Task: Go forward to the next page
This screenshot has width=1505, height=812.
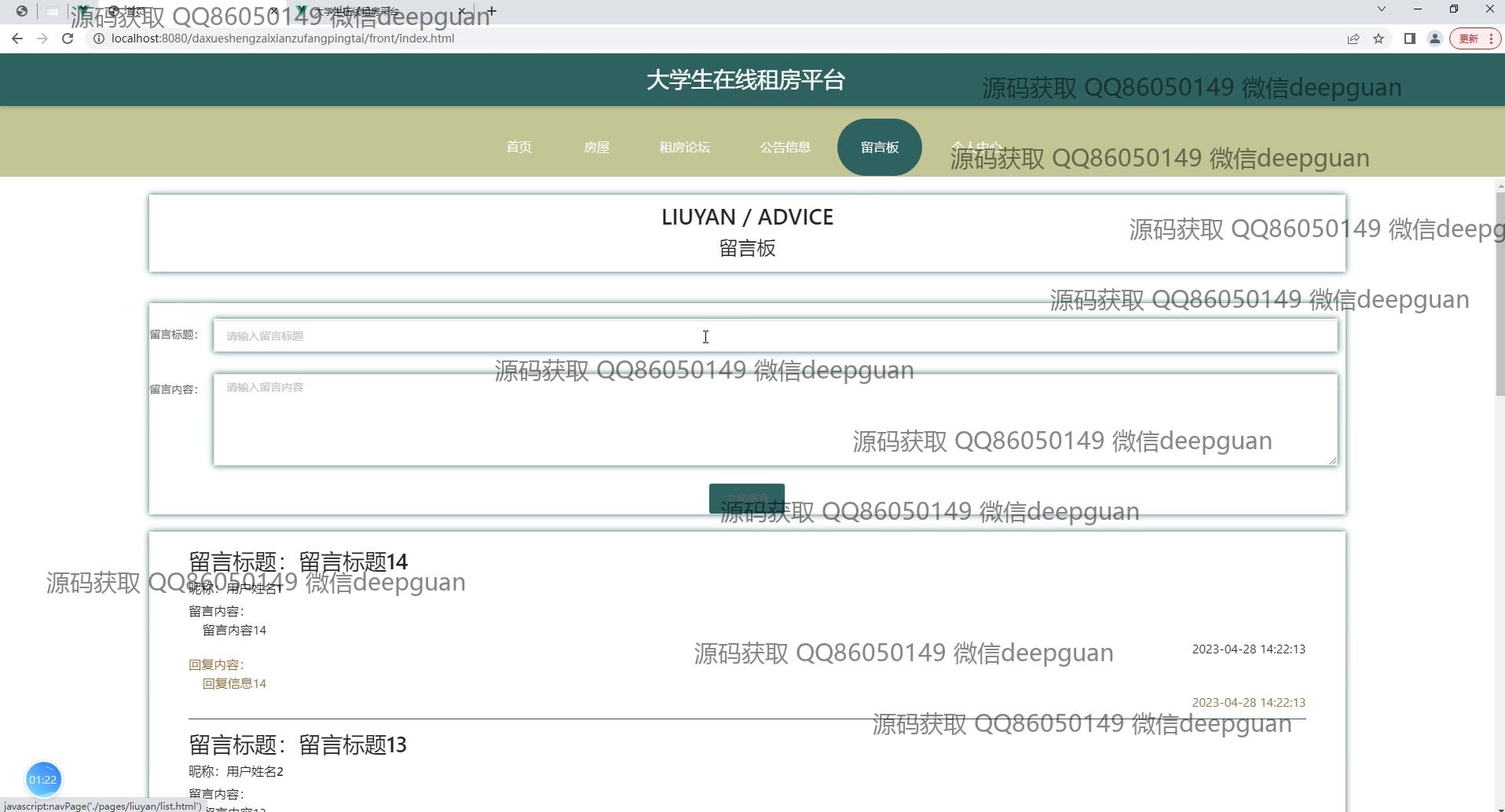Action: [42, 38]
